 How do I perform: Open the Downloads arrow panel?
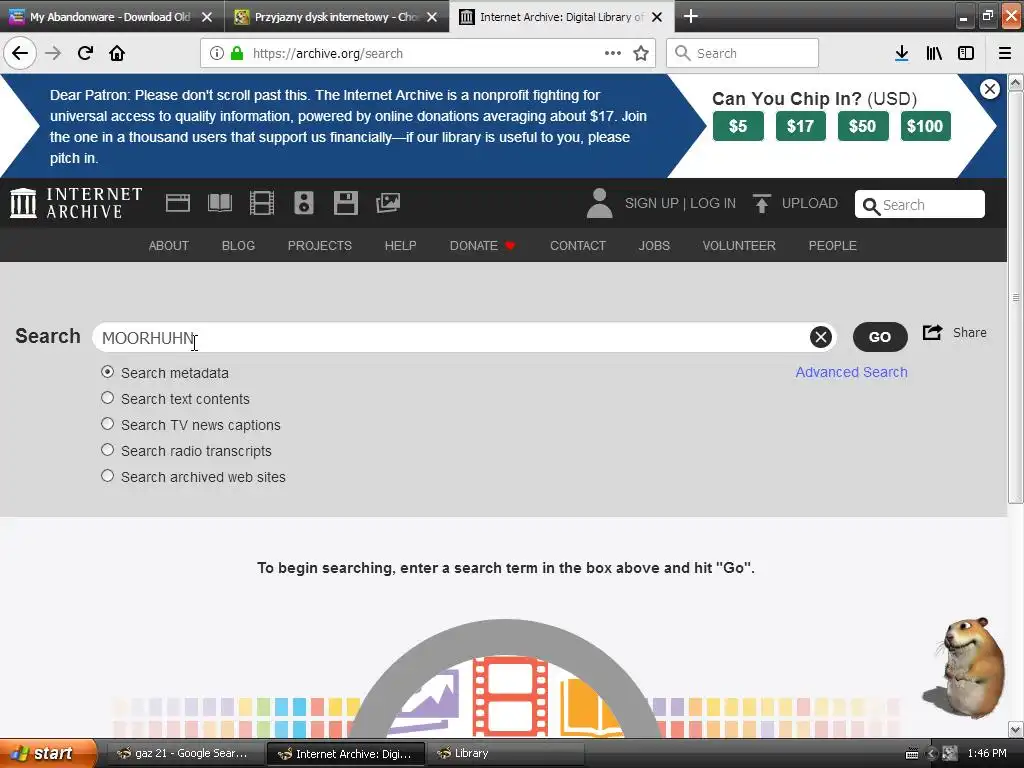(x=901, y=53)
